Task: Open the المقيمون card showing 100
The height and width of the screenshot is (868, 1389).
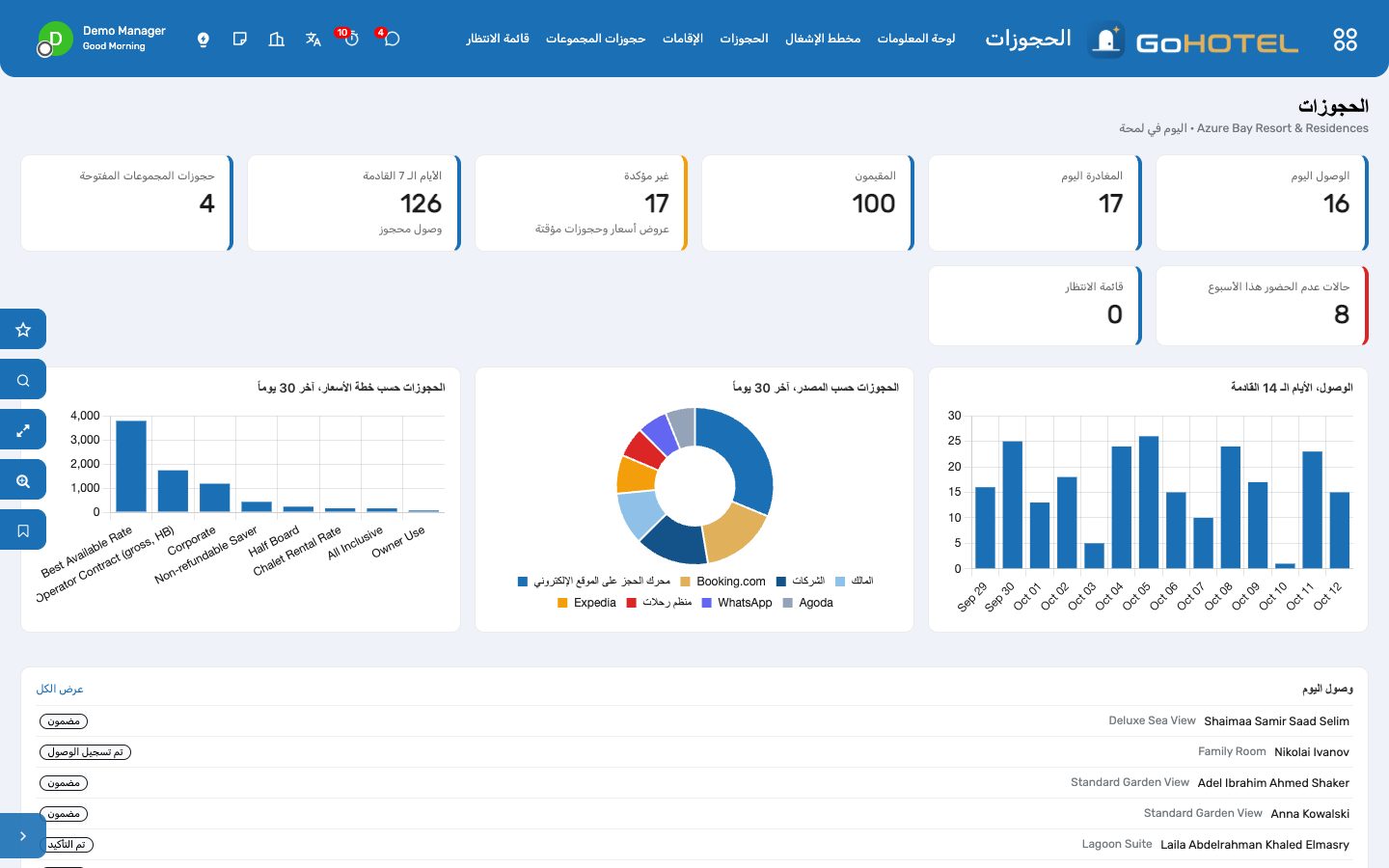Action: [808, 203]
